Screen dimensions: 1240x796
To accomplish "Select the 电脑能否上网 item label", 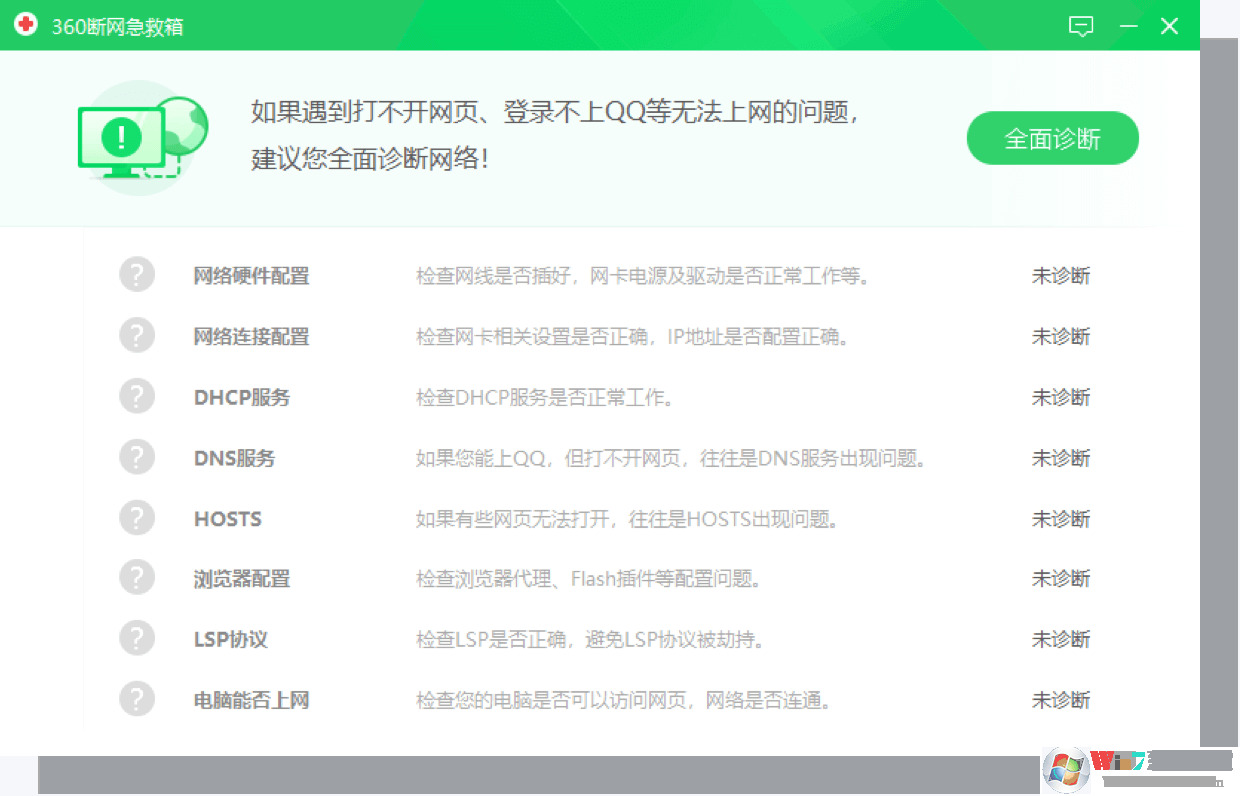I will tap(249, 700).
